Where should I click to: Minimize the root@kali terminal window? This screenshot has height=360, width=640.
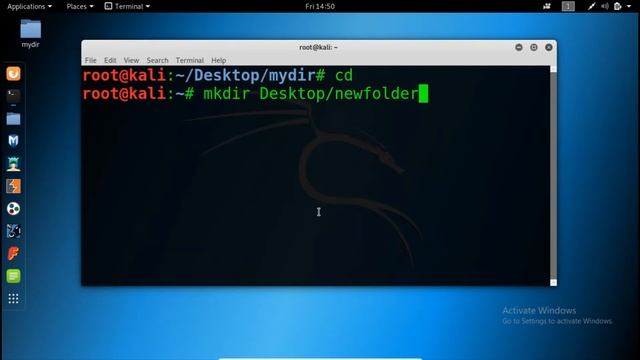point(519,47)
